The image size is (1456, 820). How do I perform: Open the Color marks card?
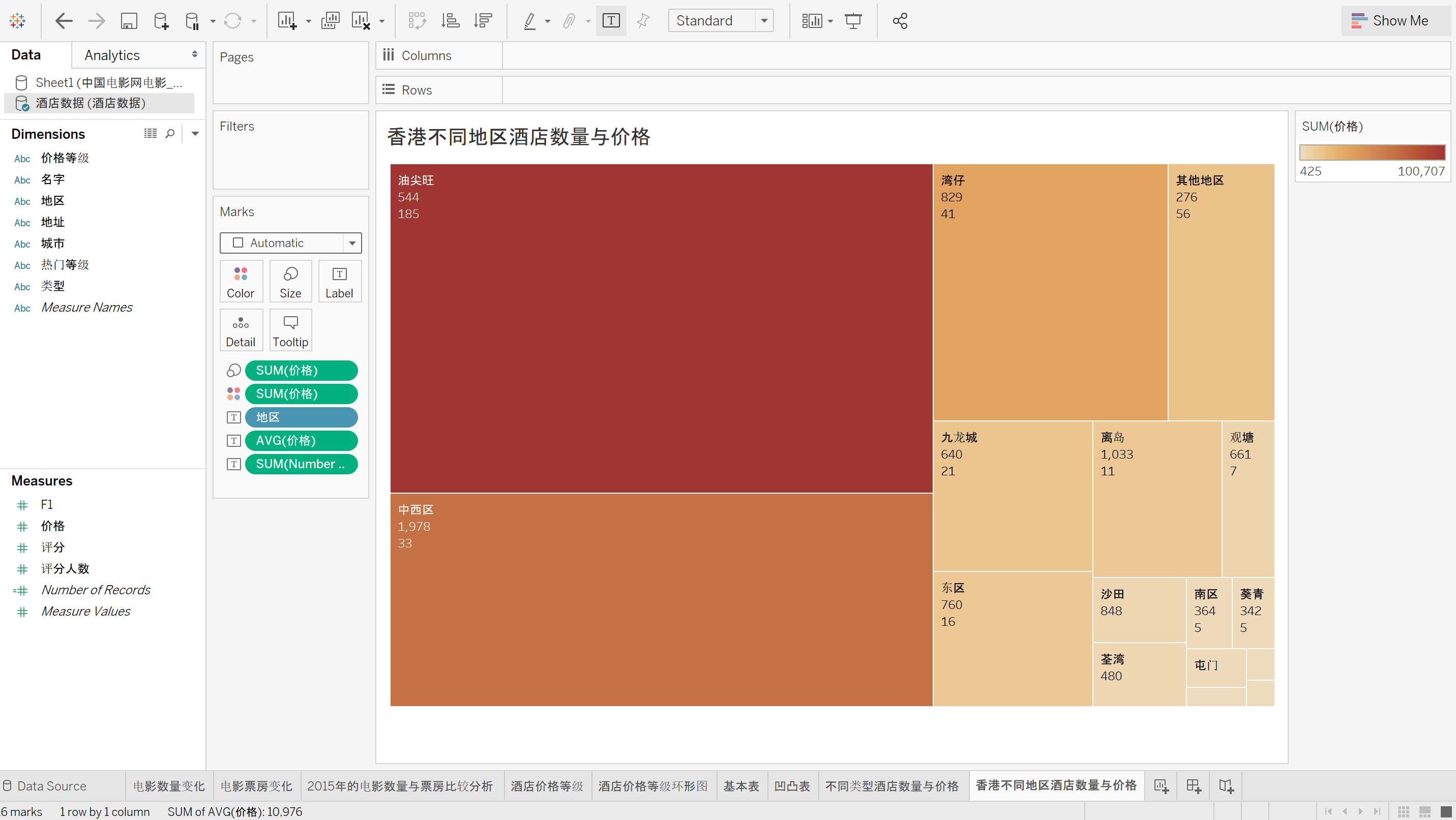tap(240, 282)
